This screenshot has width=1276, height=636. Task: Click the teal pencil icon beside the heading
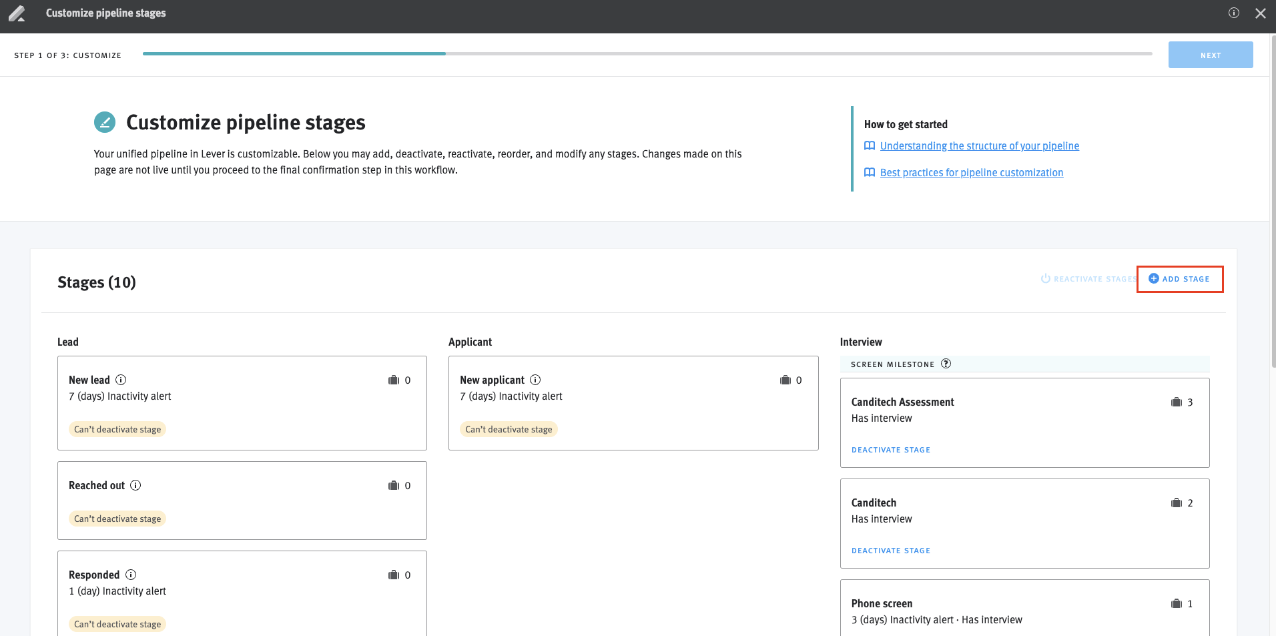click(x=104, y=123)
